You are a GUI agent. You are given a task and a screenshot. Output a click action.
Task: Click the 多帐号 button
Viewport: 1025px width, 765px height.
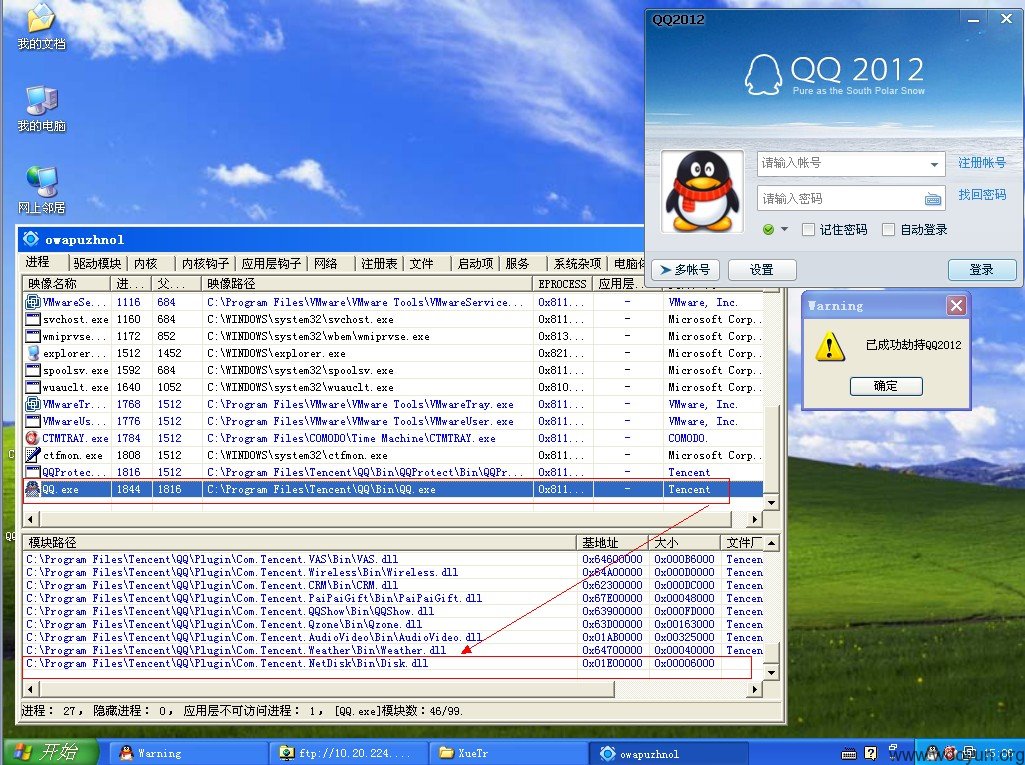(685, 269)
